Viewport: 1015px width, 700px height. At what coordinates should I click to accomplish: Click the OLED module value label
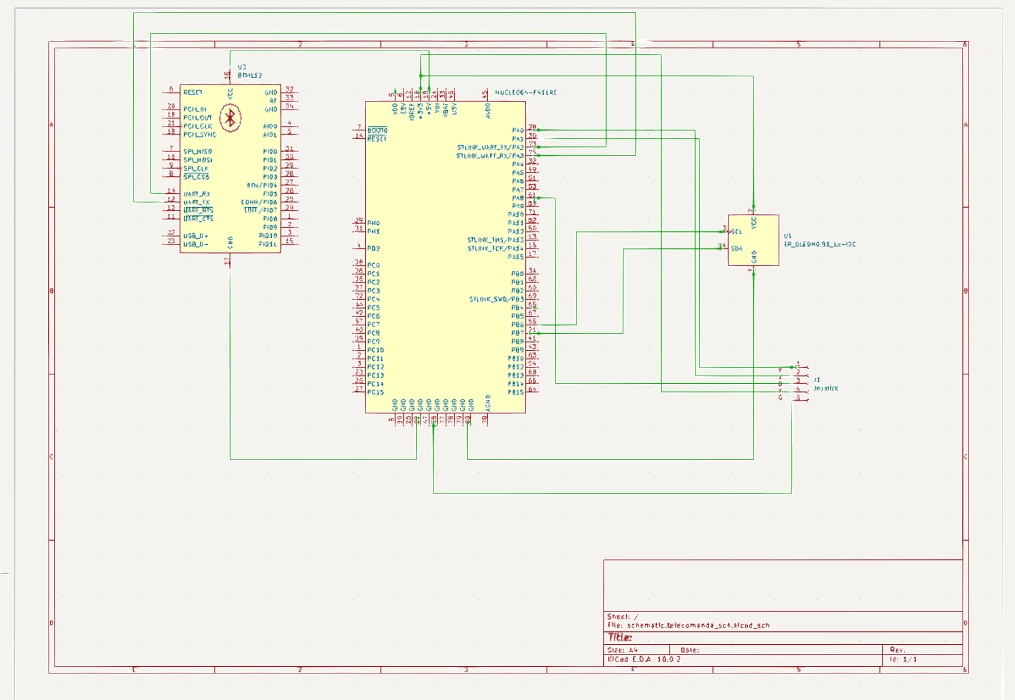click(x=820, y=244)
